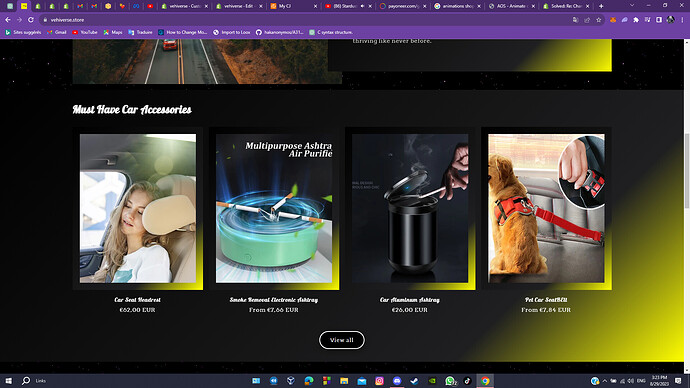
Task: Click the share page icon in address bar
Action: [x=587, y=20]
